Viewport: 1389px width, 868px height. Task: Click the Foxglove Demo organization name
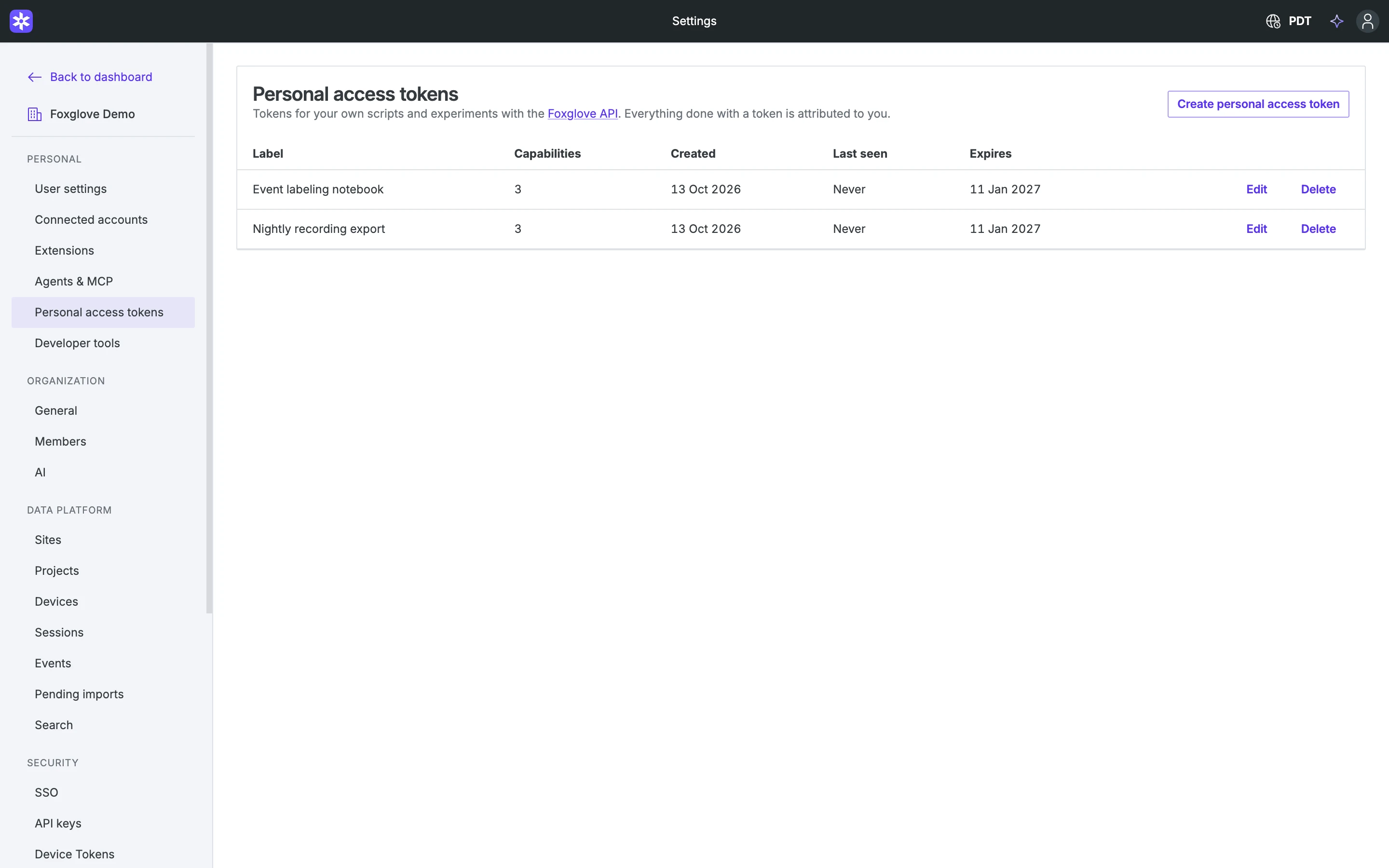(93, 114)
